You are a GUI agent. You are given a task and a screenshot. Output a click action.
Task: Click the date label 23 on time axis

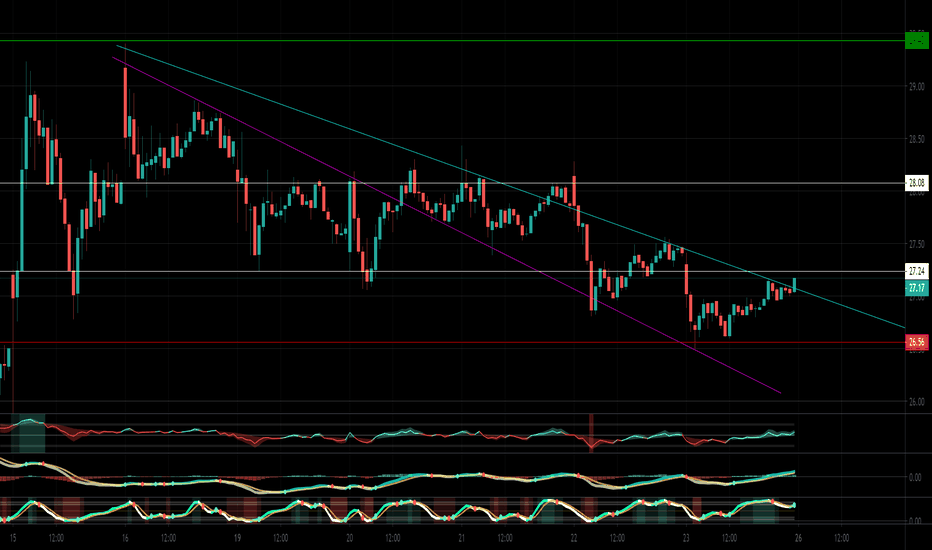coord(686,538)
